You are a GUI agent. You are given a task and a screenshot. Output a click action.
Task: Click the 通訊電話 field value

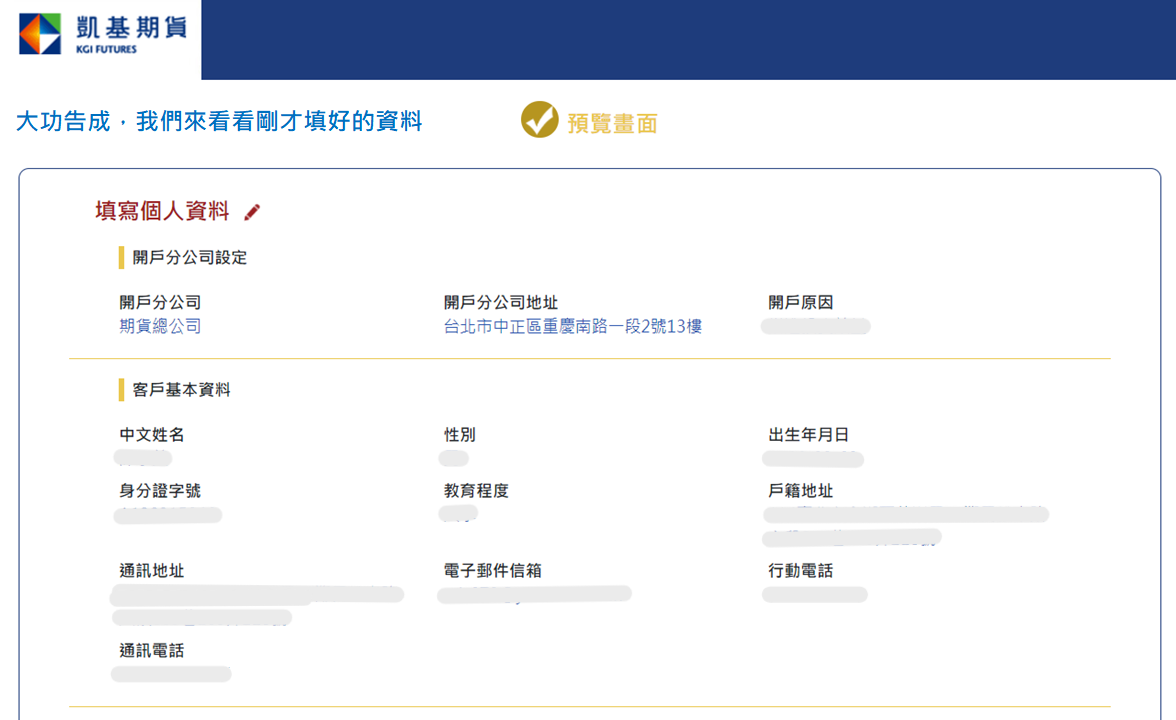tap(171, 674)
